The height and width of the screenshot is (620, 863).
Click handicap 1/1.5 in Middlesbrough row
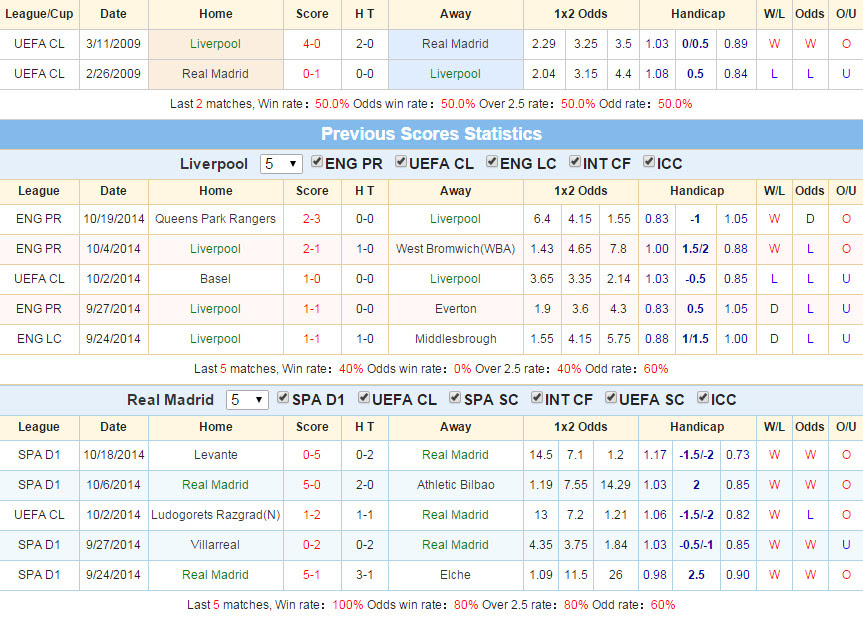click(x=695, y=339)
